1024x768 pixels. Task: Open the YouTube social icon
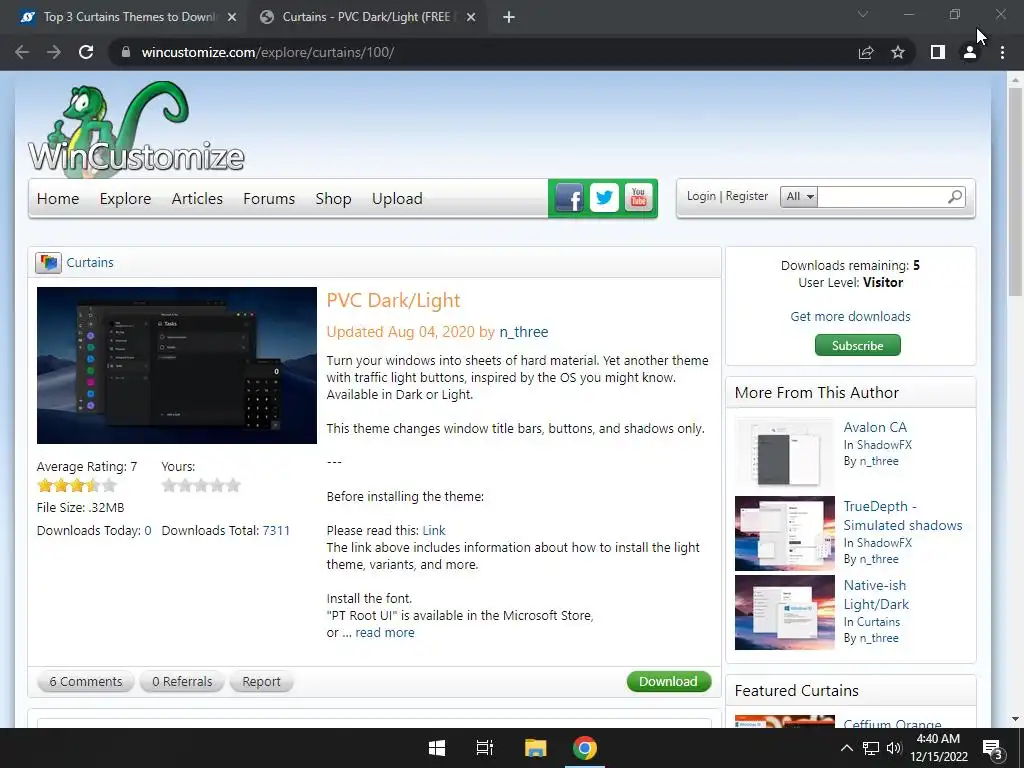click(639, 197)
